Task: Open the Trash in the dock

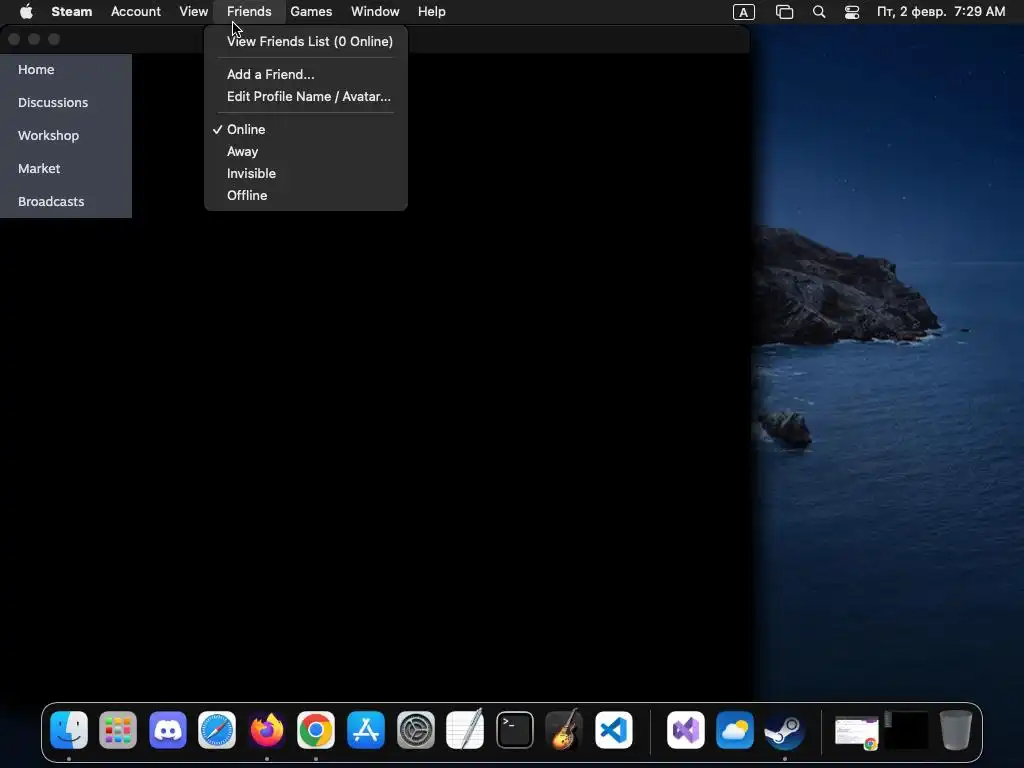Action: click(x=955, y=729)
